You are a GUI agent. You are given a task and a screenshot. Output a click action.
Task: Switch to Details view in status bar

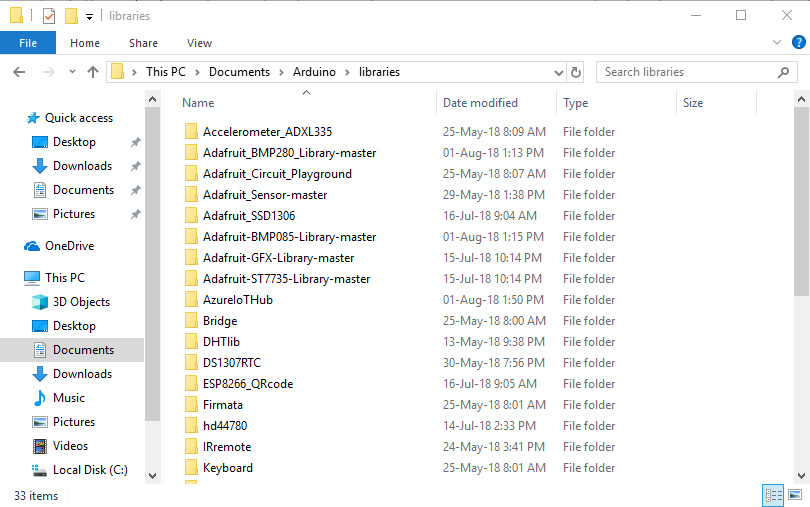click(773, 496)
